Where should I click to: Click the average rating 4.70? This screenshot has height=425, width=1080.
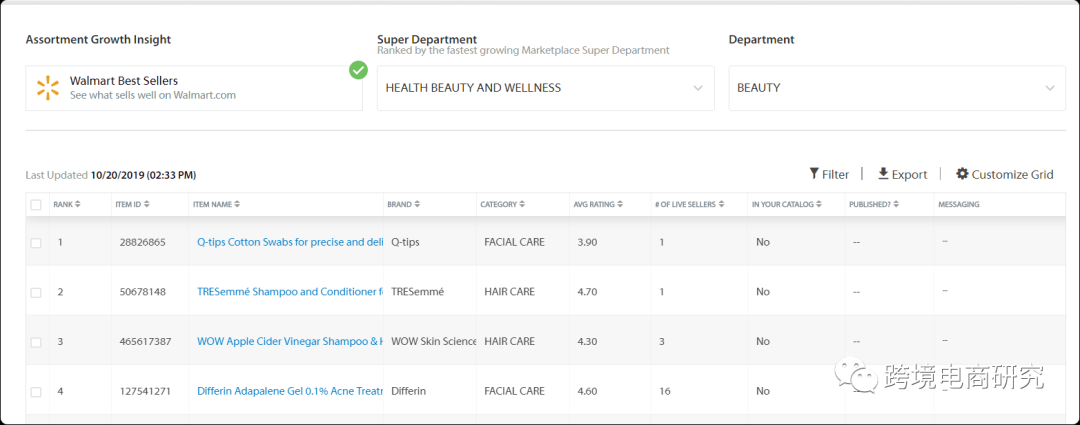588,292
